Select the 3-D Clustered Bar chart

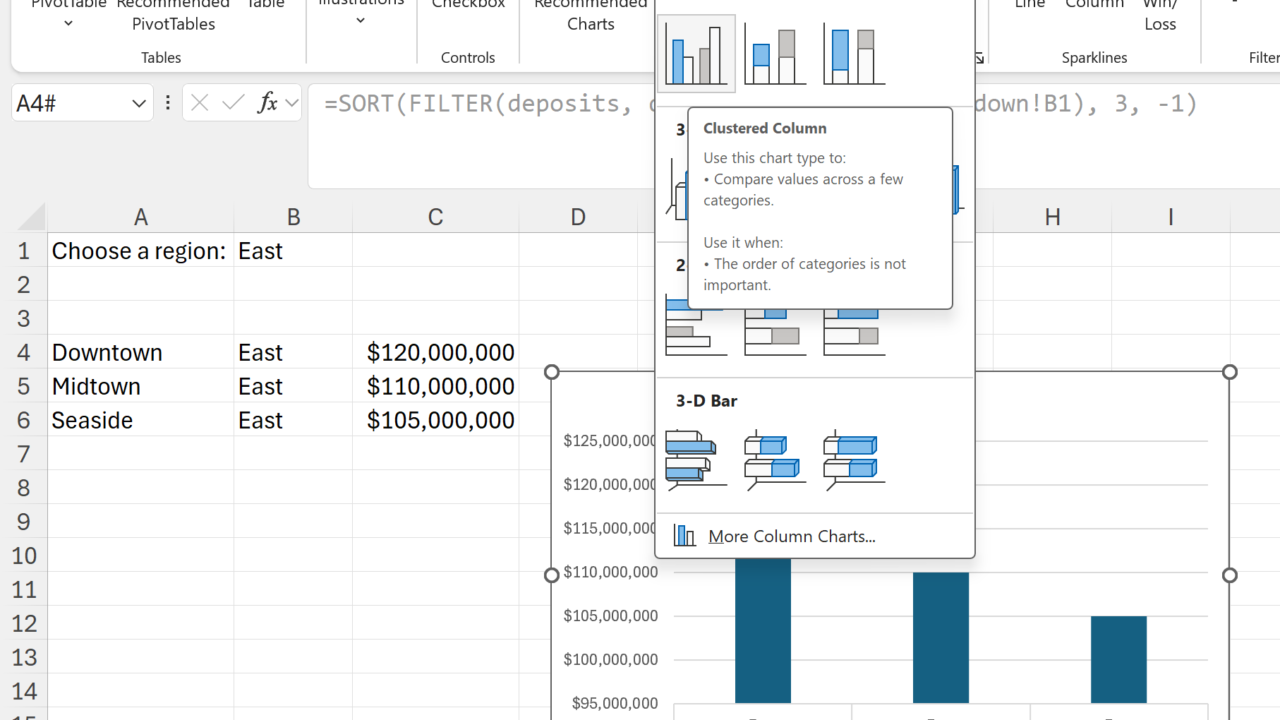point(696,460)
